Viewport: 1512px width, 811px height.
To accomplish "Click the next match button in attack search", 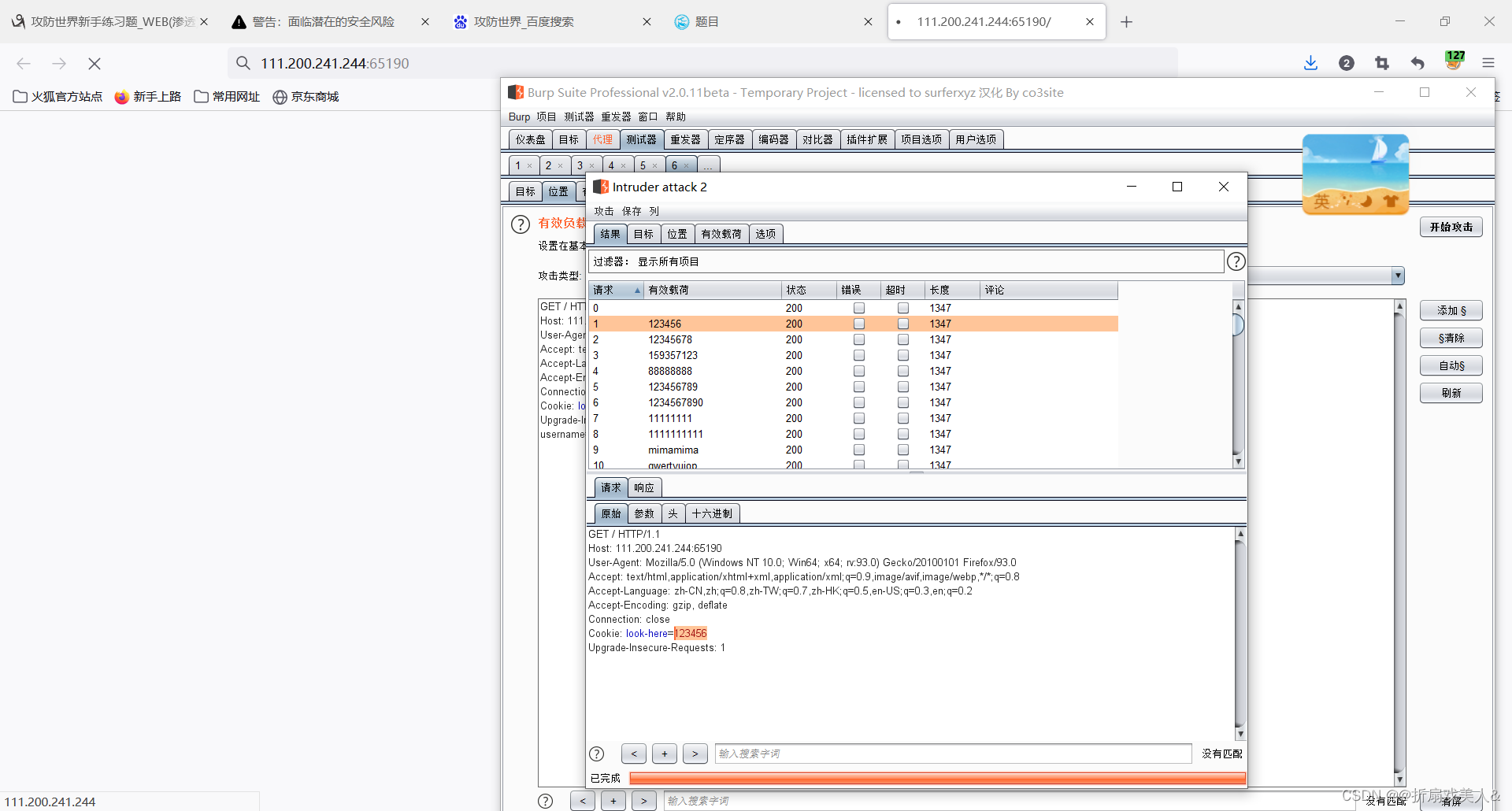I will point(695,754).
